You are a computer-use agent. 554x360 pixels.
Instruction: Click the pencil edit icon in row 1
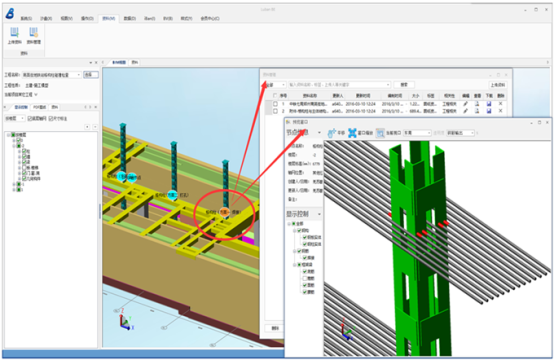466,104
